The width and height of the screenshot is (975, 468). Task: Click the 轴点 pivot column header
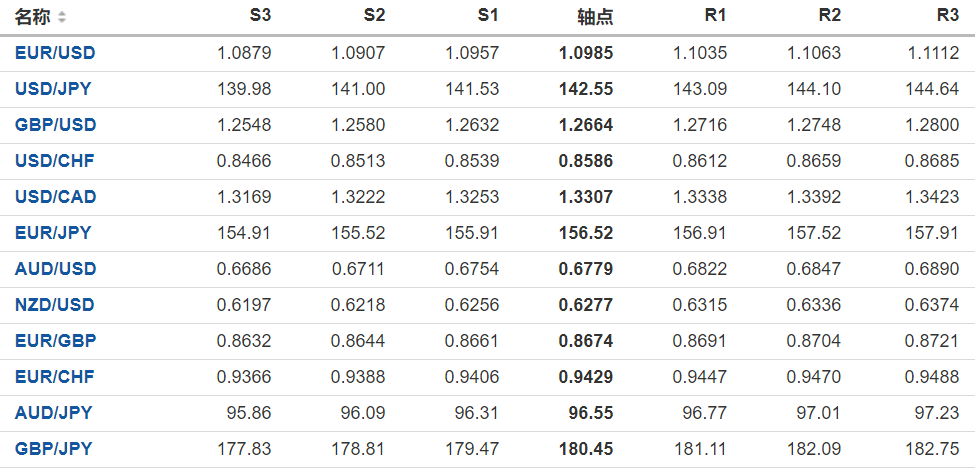[595, 17]
